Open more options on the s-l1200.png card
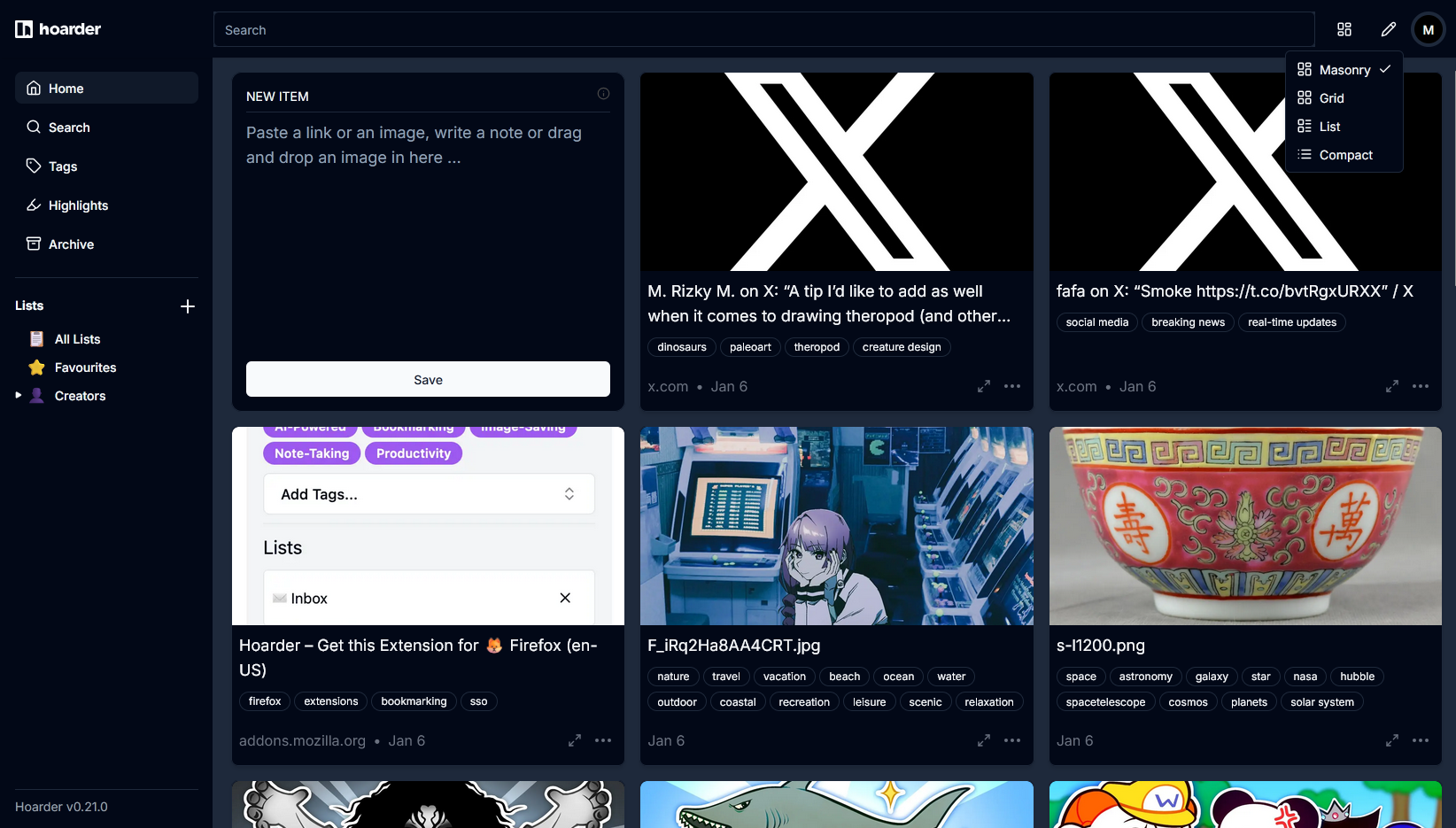1456x828 pixels. click(1421, 740)
